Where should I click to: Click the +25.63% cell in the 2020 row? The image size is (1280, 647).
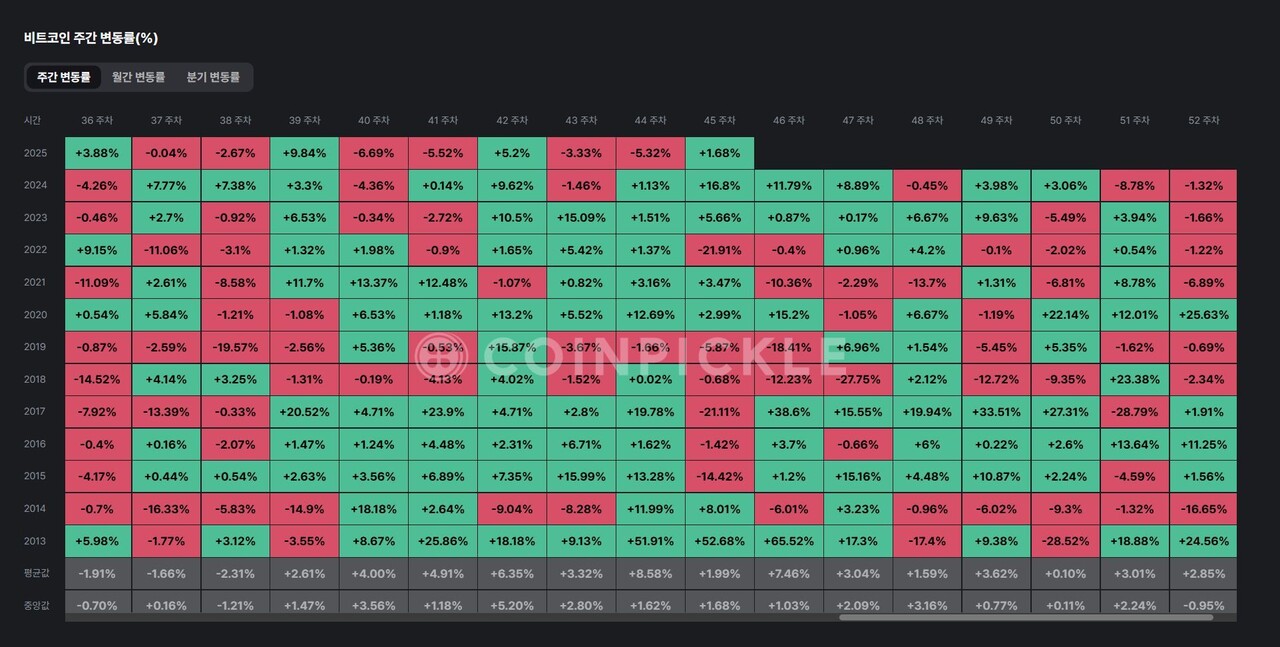point(1203,315)
